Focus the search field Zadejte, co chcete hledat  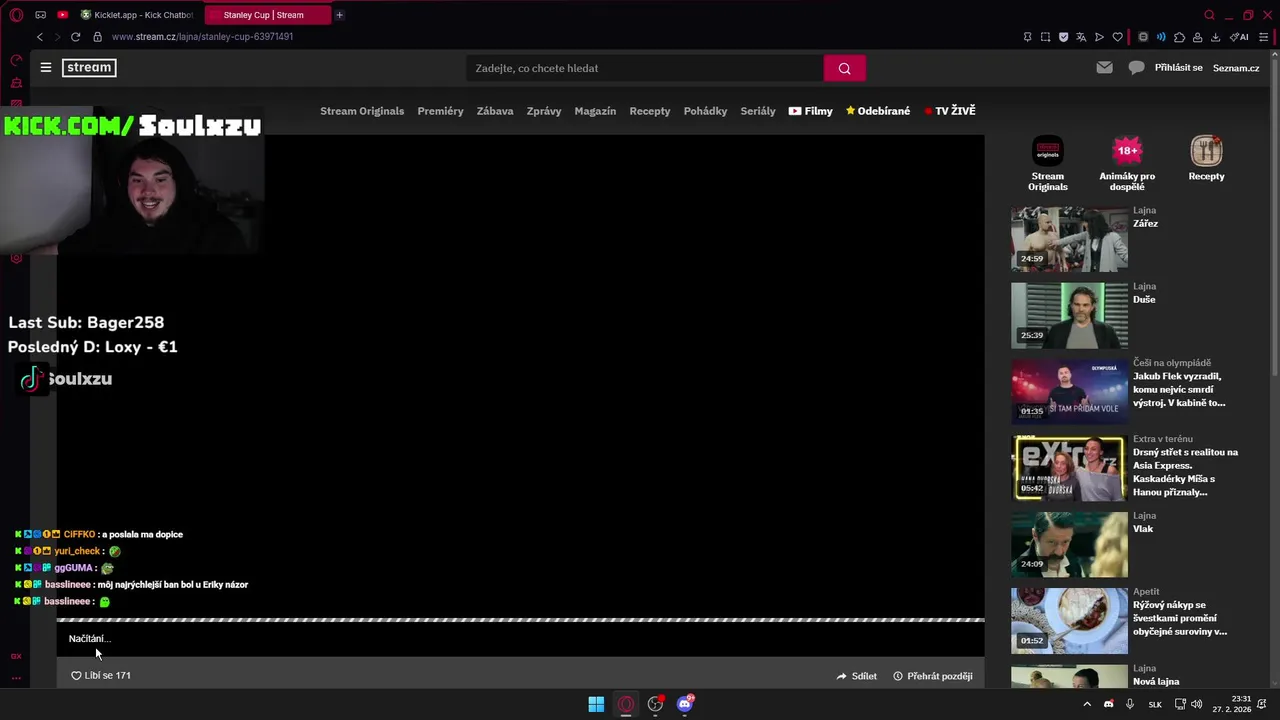(645, 68)
